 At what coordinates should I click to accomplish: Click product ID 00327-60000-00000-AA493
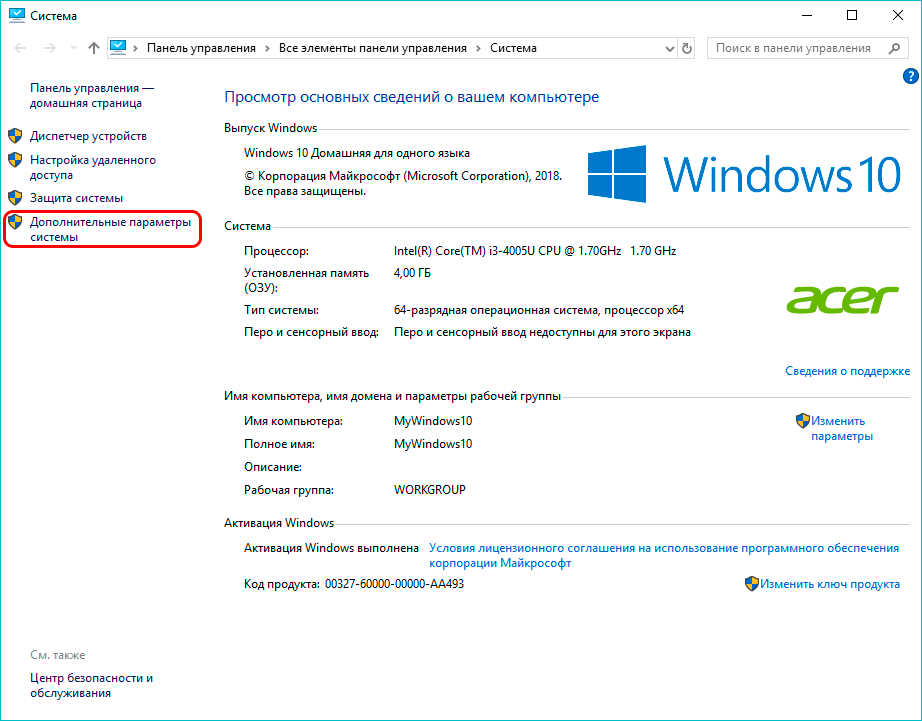click(x=395, y=584)
